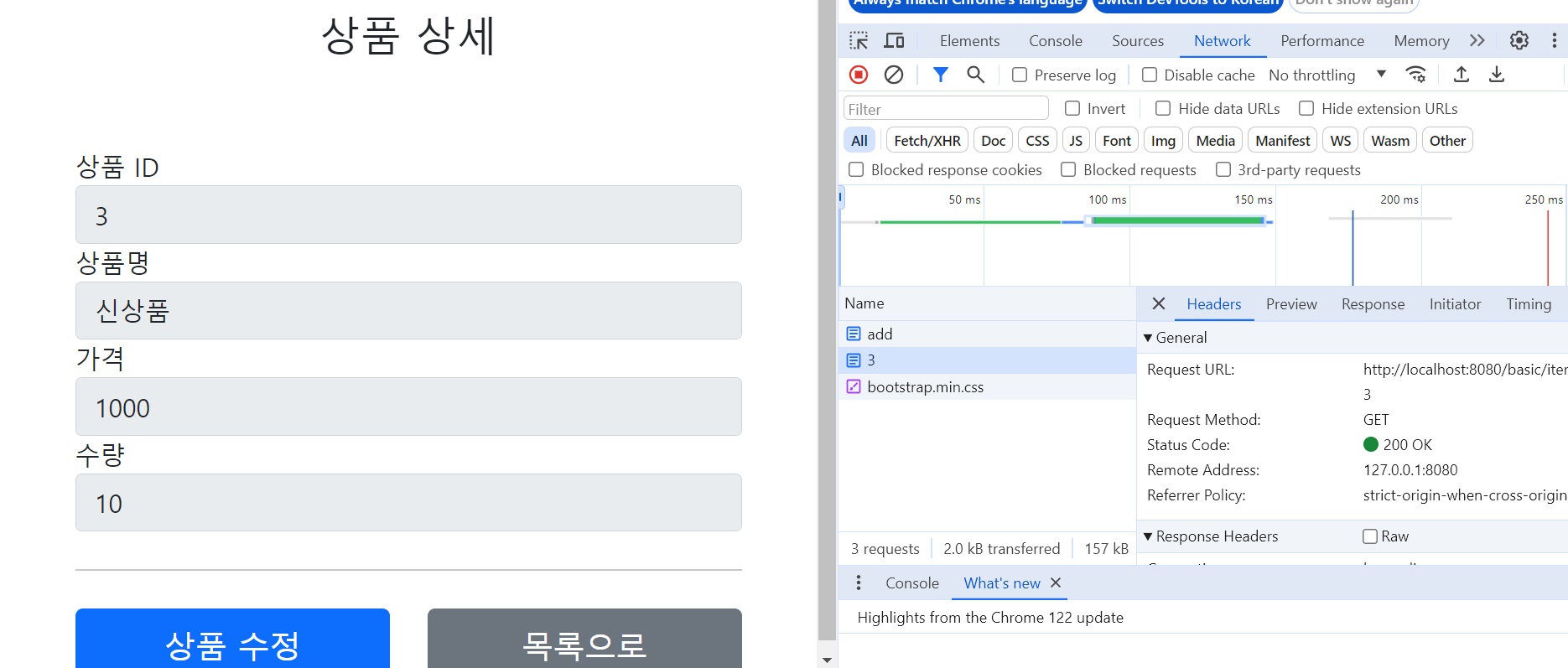Filter requests by JS type
Viewport: 1568px width, 668px height.
1076,140
